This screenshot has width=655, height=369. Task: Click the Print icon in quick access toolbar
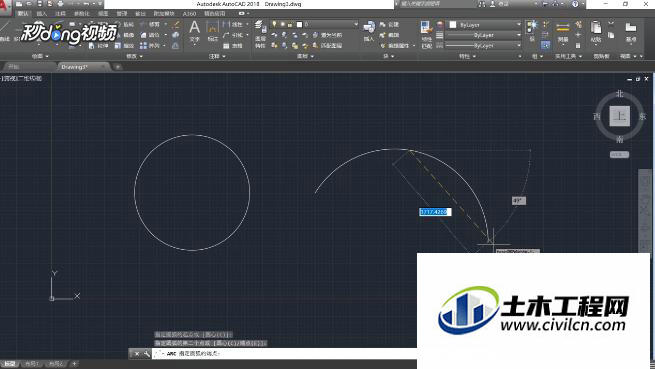point(60,4)
